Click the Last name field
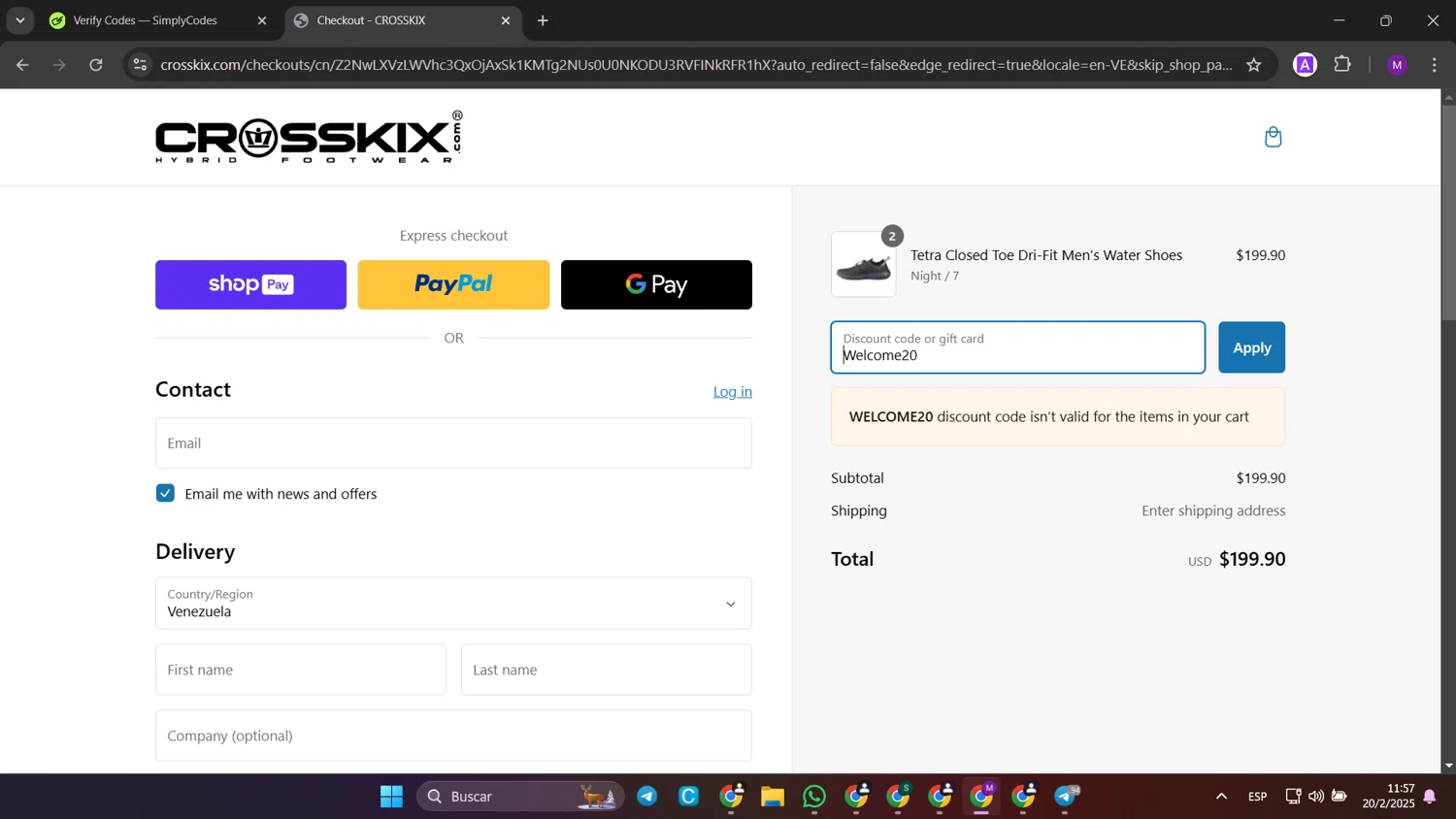1456x819 pixels. (x=607, y=670)
